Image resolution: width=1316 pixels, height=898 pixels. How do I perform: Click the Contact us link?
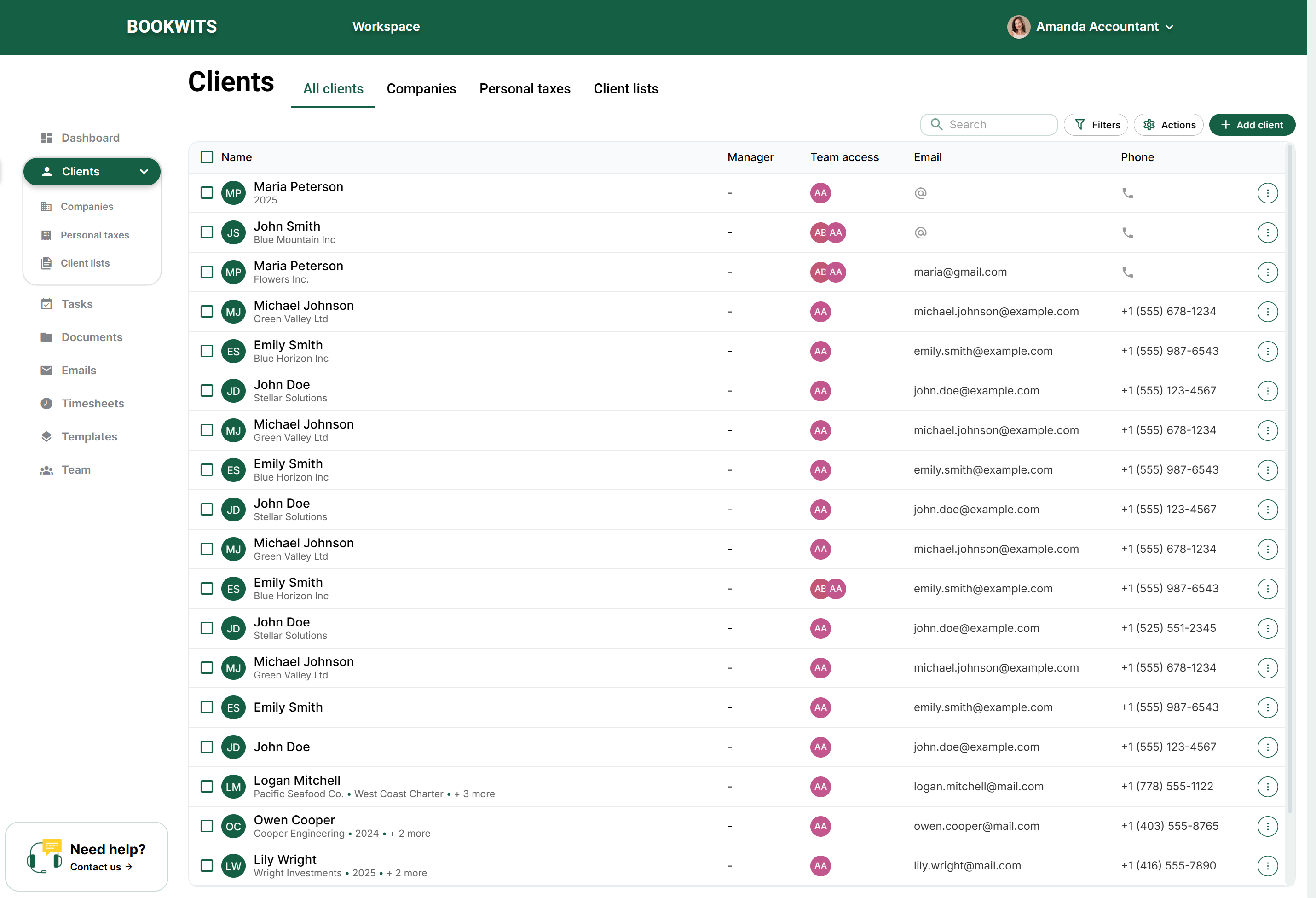click(101, 867)
